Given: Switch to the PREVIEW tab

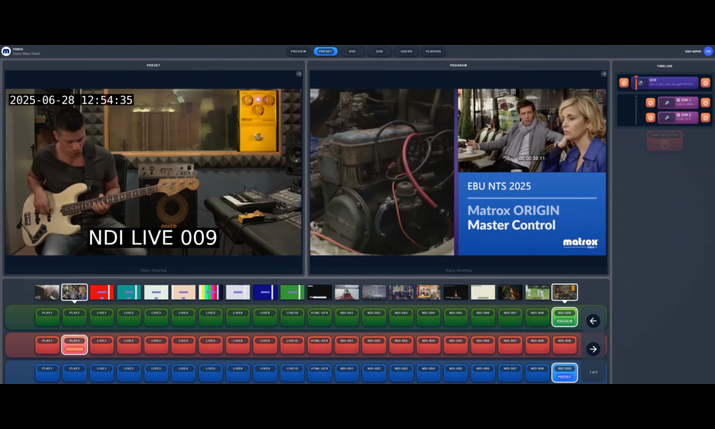Looking at the screenshot, I should [299, 52].
